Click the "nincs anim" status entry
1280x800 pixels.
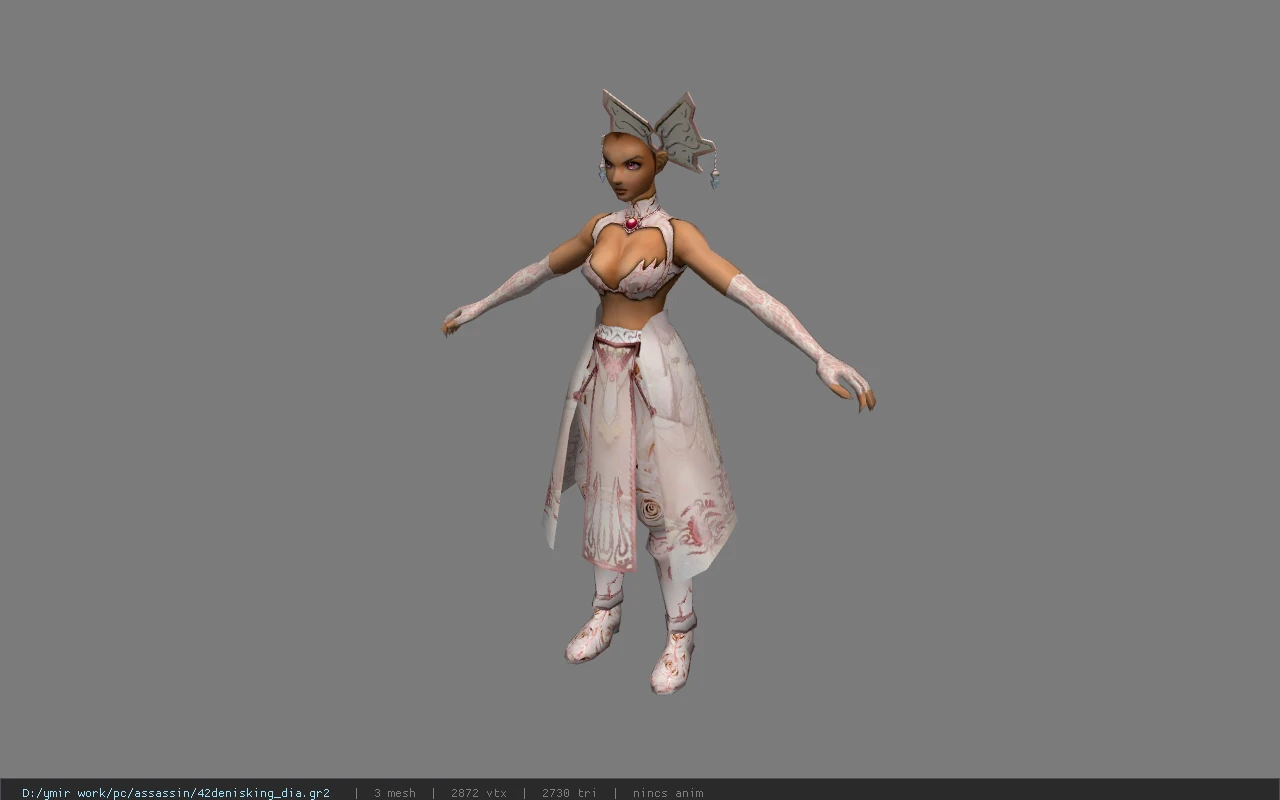(668, 793)
